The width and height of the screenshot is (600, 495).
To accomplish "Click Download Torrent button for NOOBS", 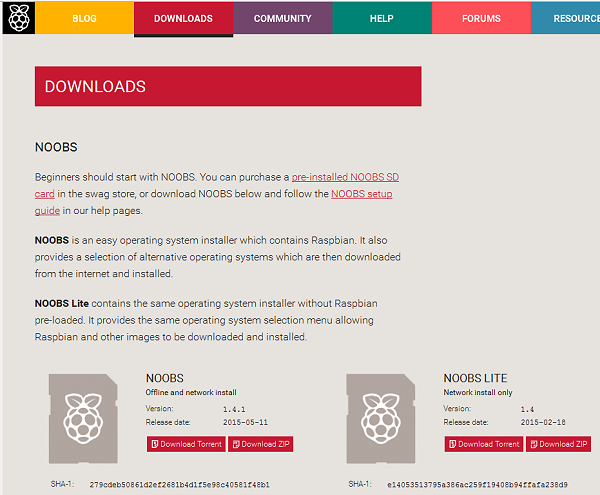I will click(186, 444).
